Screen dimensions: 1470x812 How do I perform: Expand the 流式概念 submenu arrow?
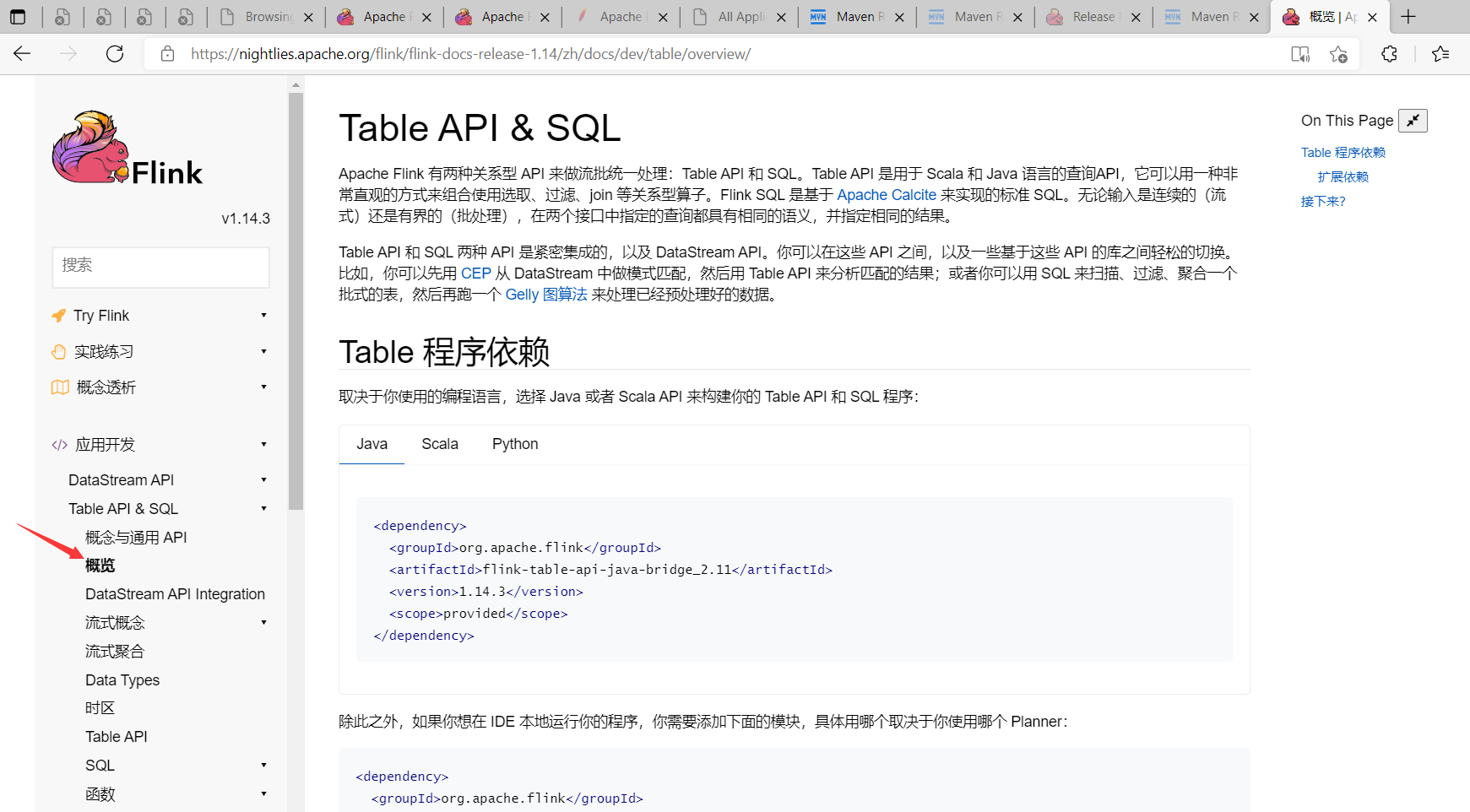[263, 623]
